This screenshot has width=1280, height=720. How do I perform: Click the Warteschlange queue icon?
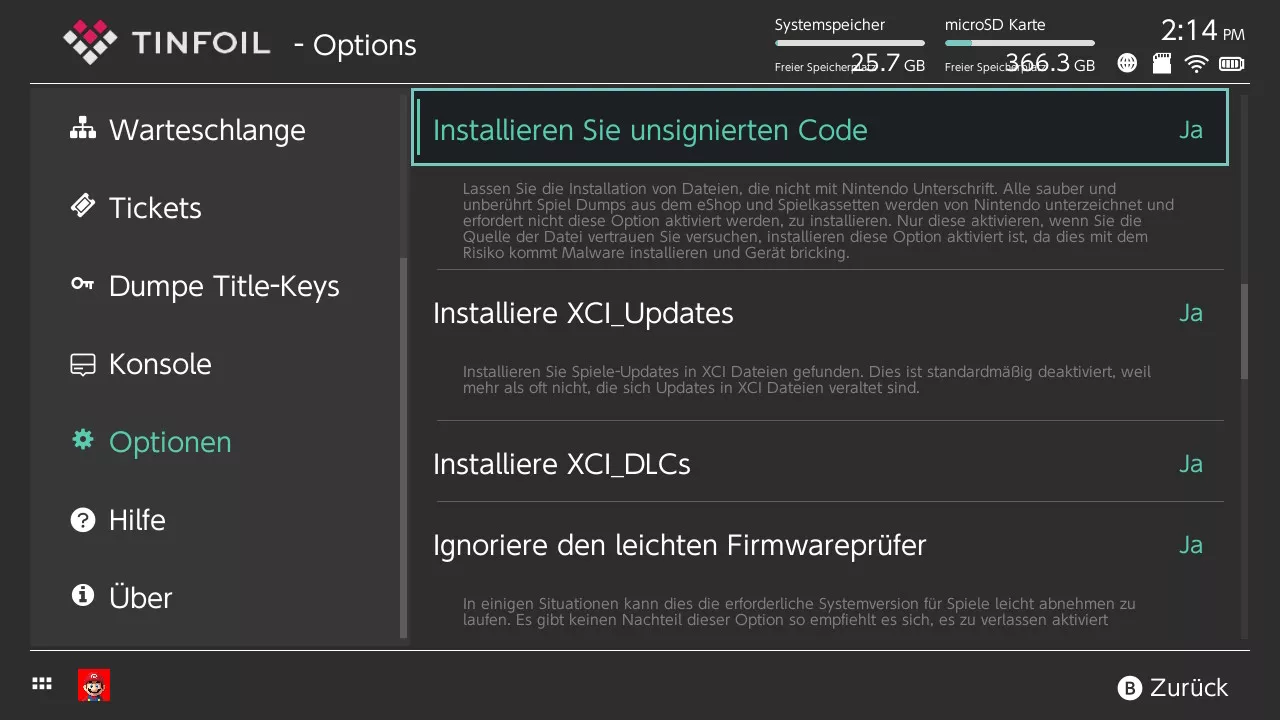click(82, 129)
